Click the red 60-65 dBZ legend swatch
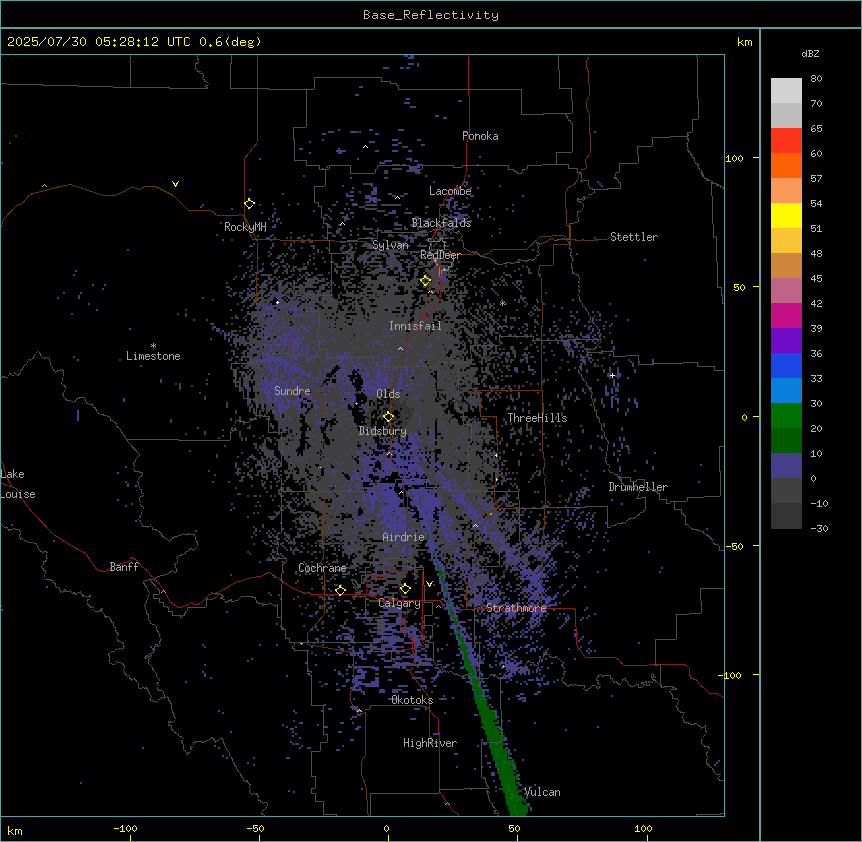862x842 pixels. tap(786, 140)
